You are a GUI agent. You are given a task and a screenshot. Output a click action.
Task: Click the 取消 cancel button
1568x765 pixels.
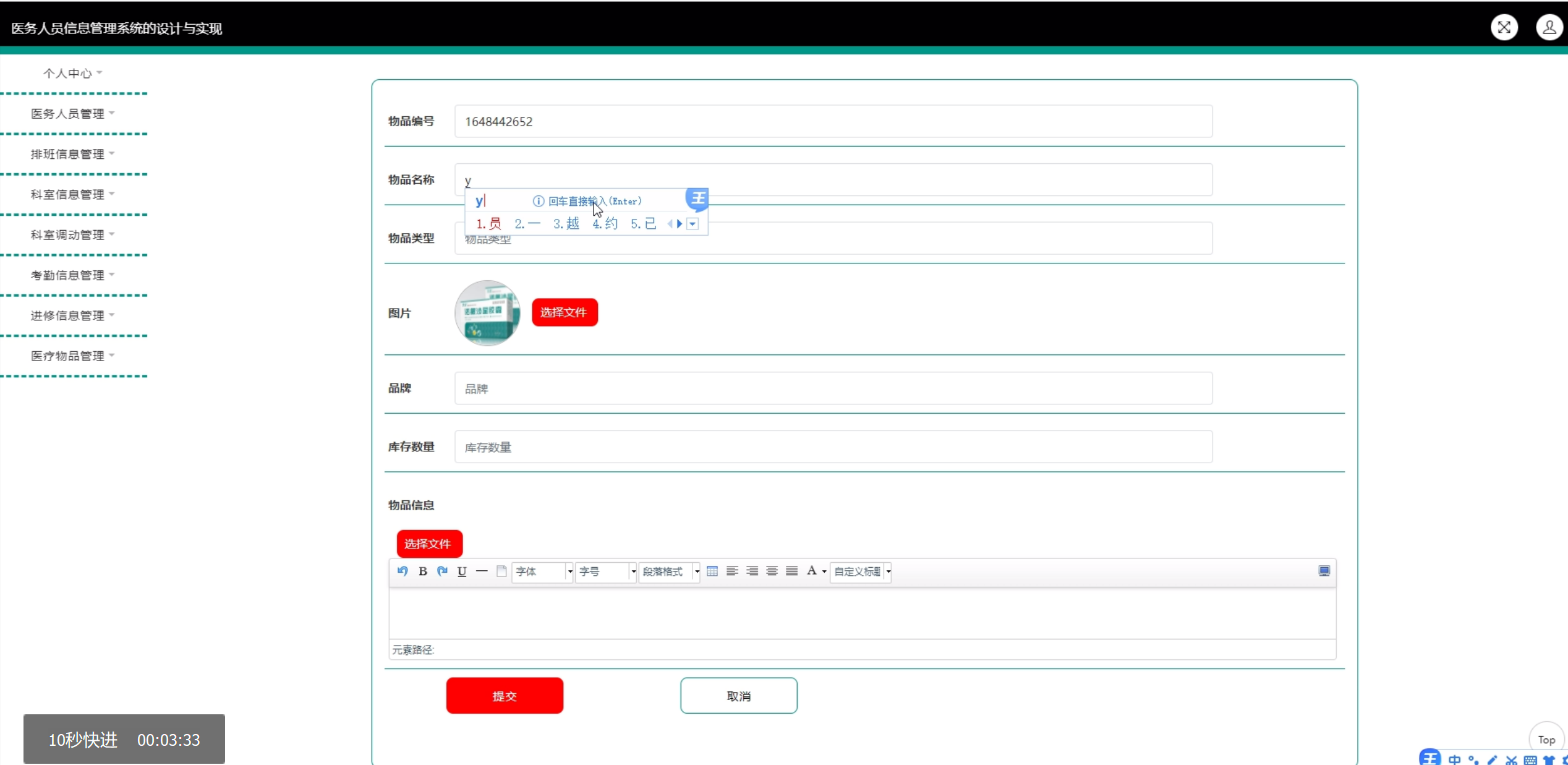coord(738,696)
